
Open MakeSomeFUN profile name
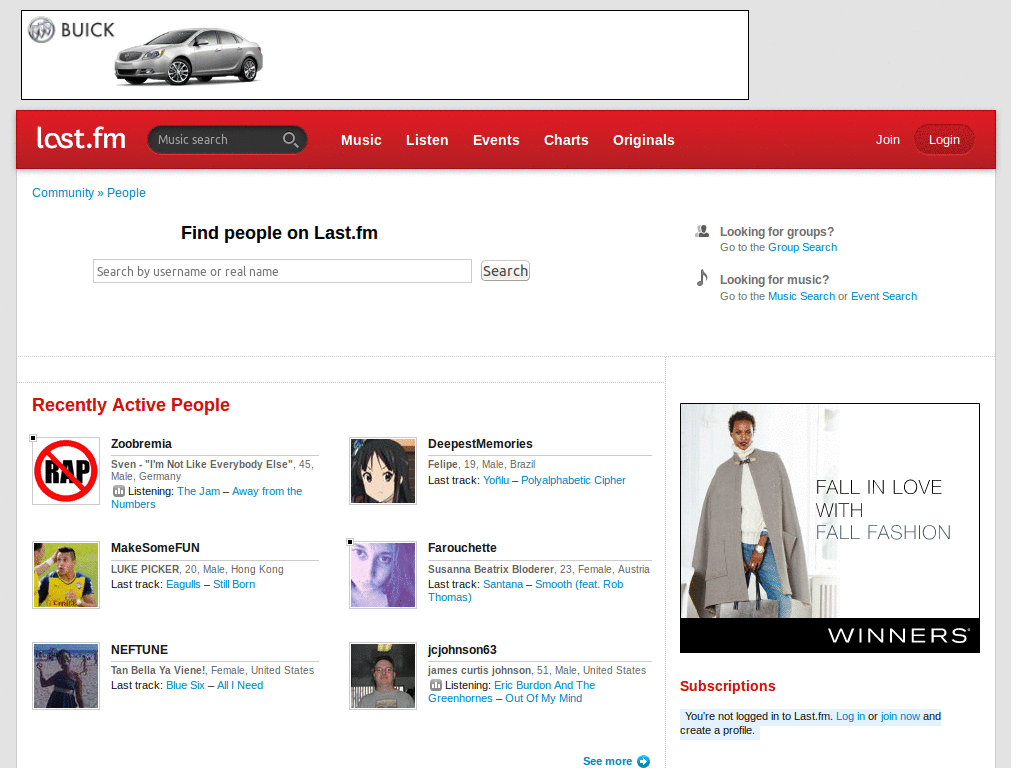coord(155,547)
